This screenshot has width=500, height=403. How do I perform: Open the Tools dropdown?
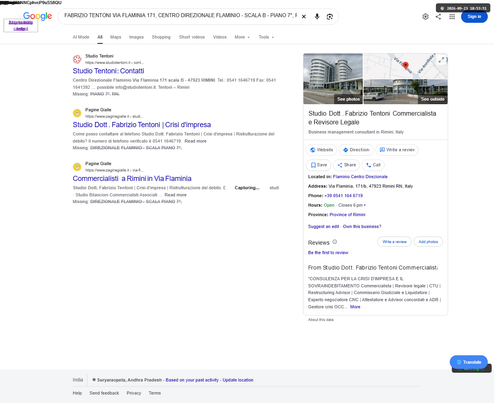[x=266, y=37]
